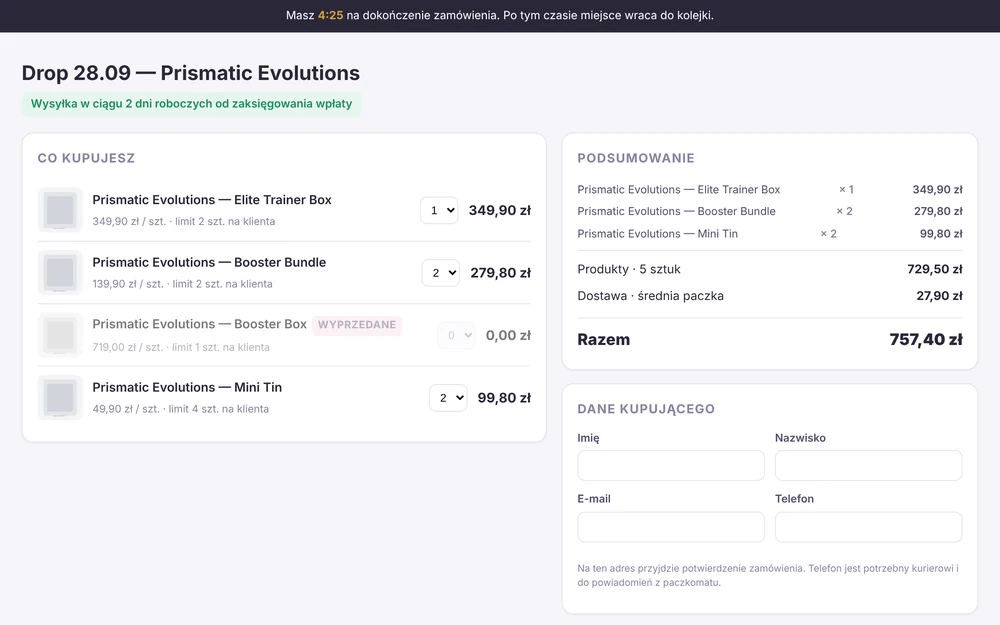Focus the Imię input field
The width and height of the screenshot is (1000, 625).
tap(671, 466)
